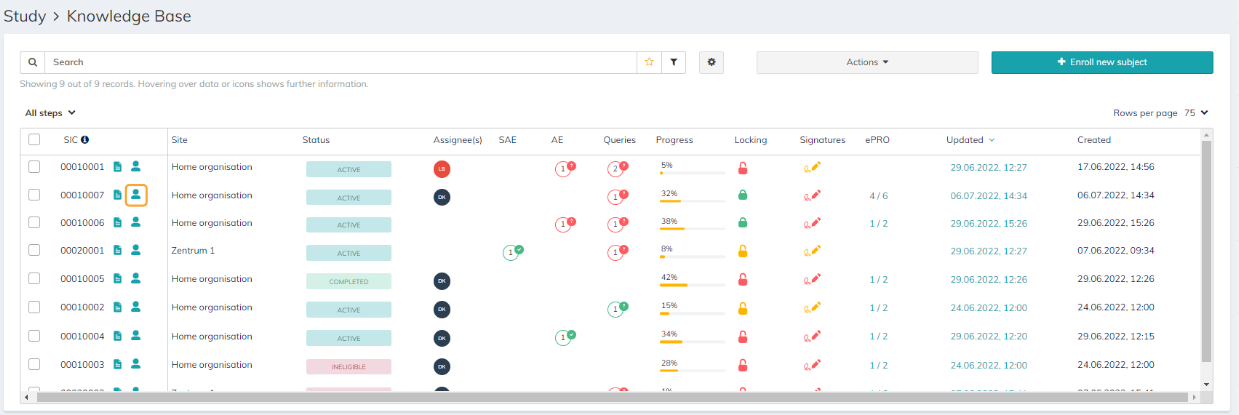Open the table settings gear icon

[711, 62]
